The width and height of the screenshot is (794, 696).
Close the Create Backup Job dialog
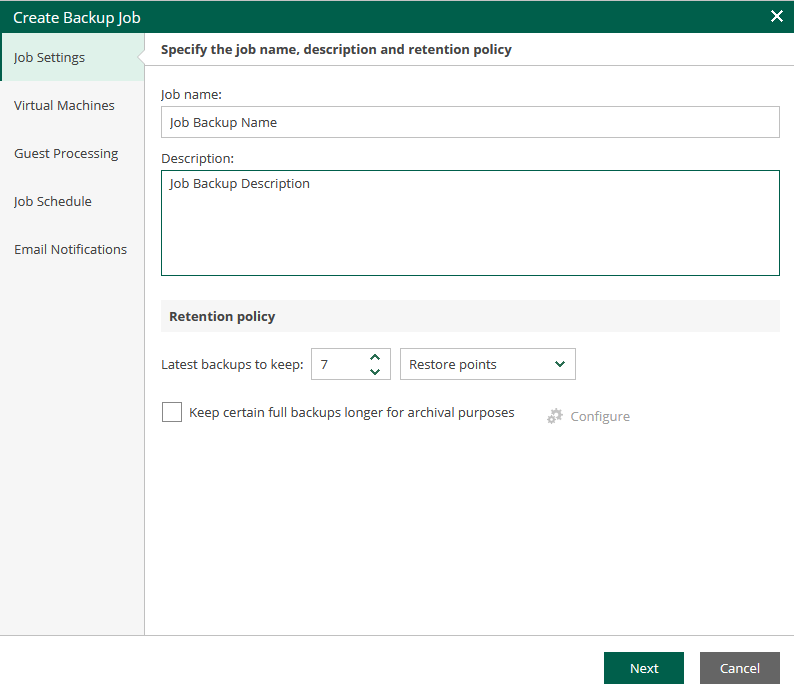(x=777, y=16)
